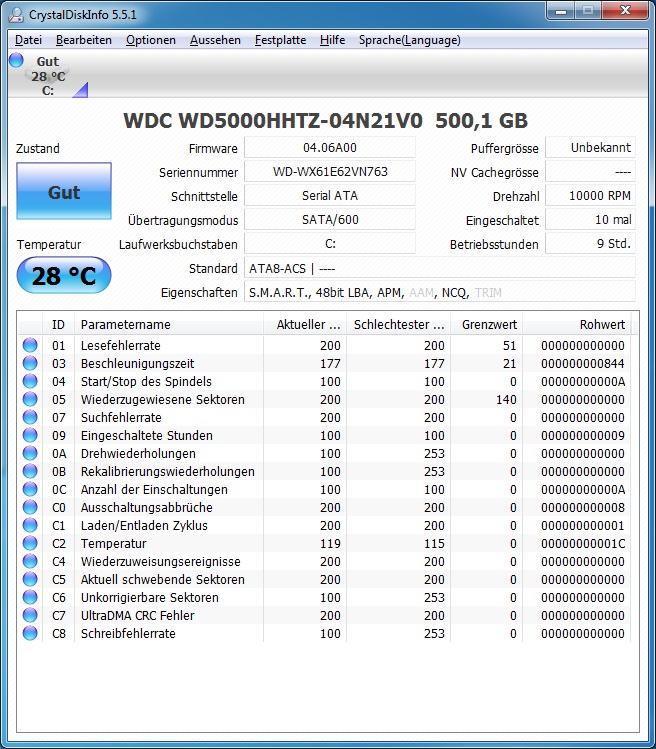Click the Puffergrösse field showing Unbekannt
This screenshot has width=656, height=749.
point(591,148)
